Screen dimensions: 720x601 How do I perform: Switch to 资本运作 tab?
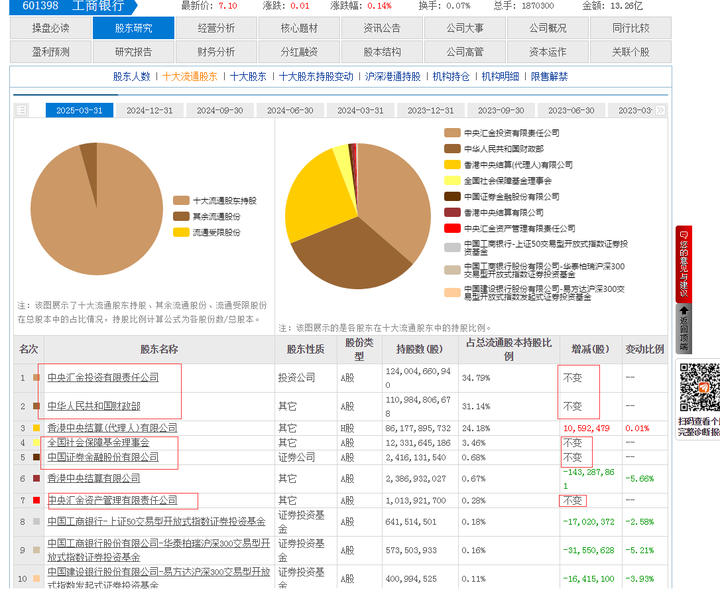point(548,52)
